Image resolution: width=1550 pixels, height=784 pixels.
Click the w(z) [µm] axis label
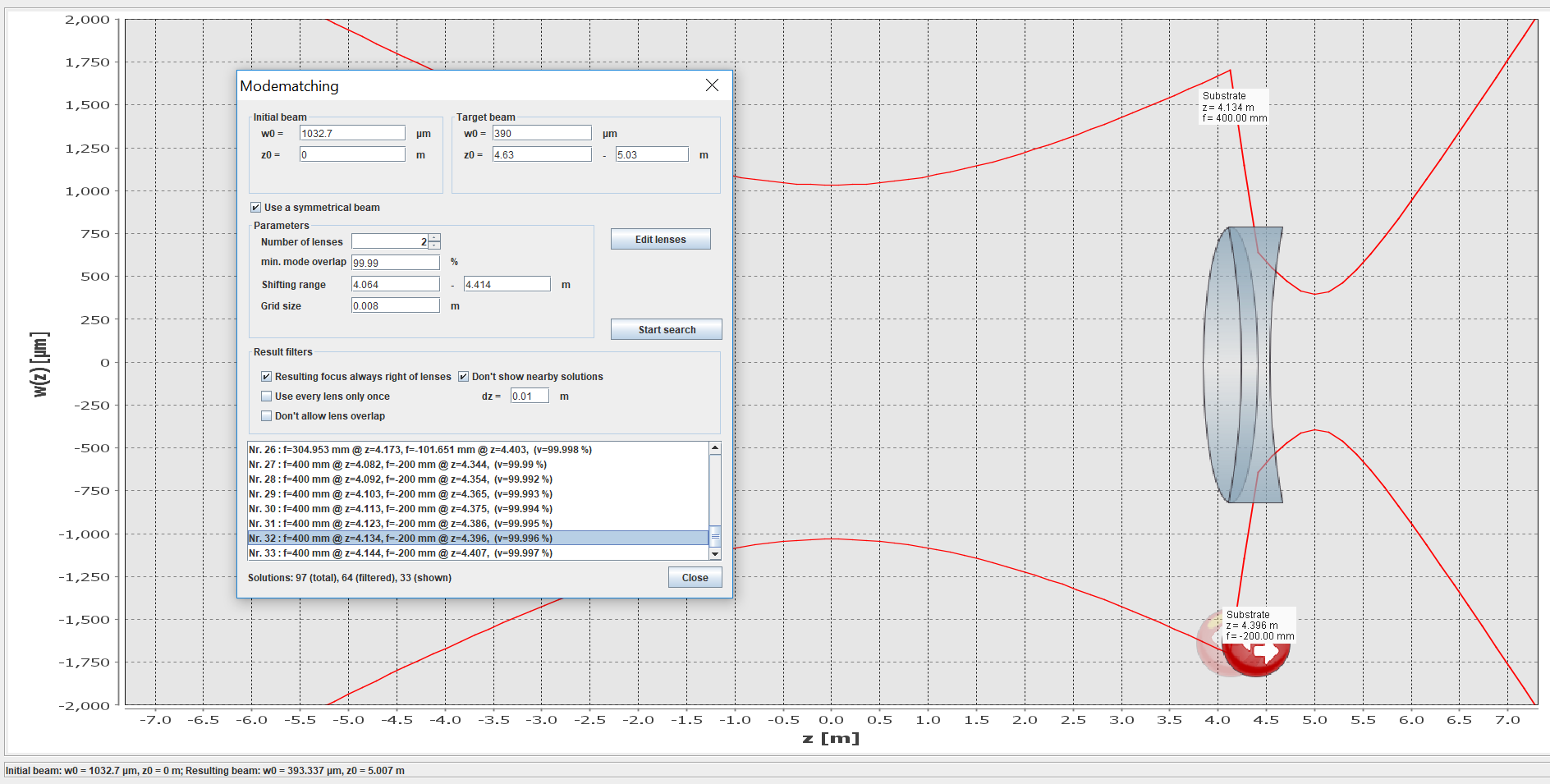pos(41,364)
